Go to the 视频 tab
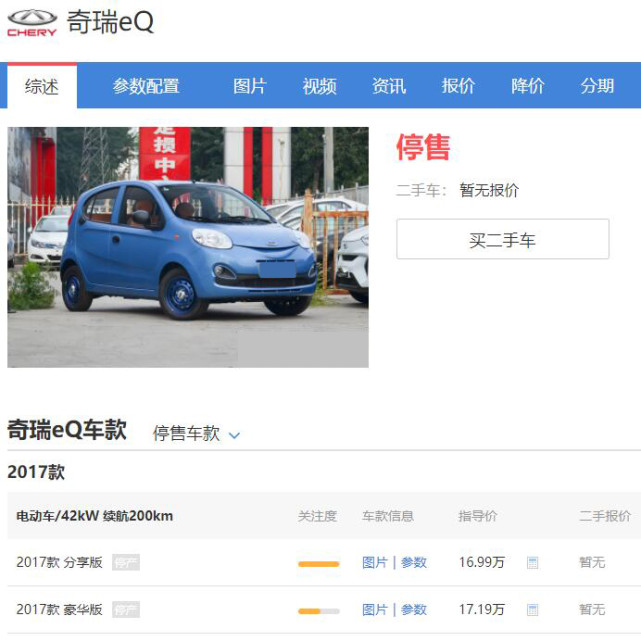 tap(319, 86)
